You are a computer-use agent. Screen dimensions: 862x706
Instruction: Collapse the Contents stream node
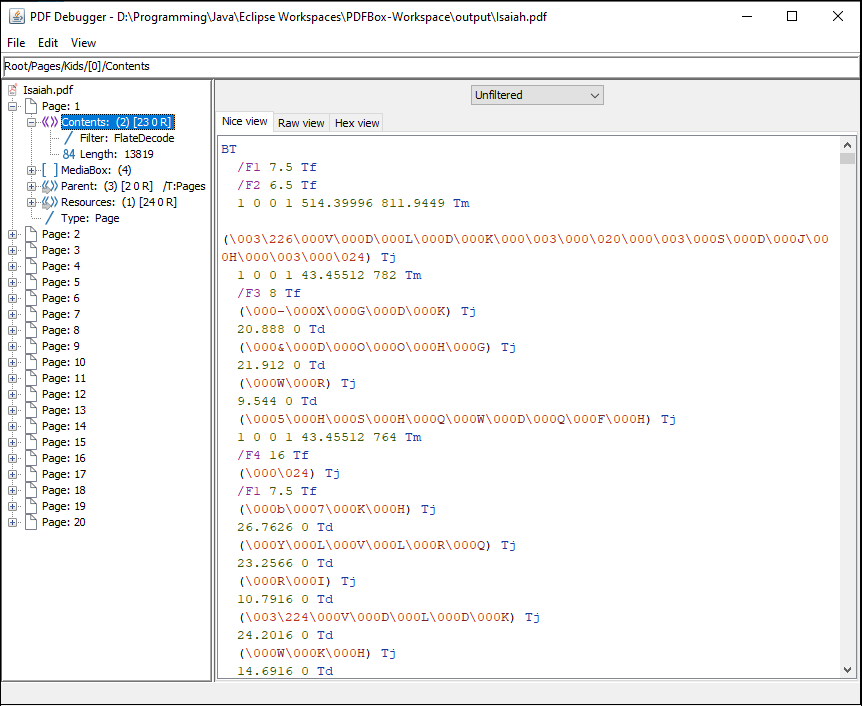click(x=32, y=122)
